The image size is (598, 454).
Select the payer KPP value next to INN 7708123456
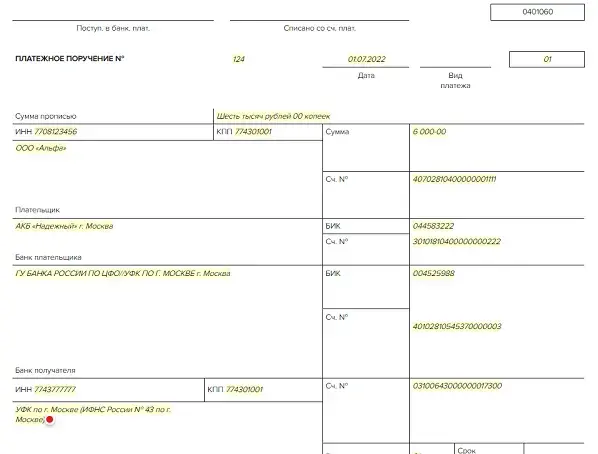tap(253, 132)
